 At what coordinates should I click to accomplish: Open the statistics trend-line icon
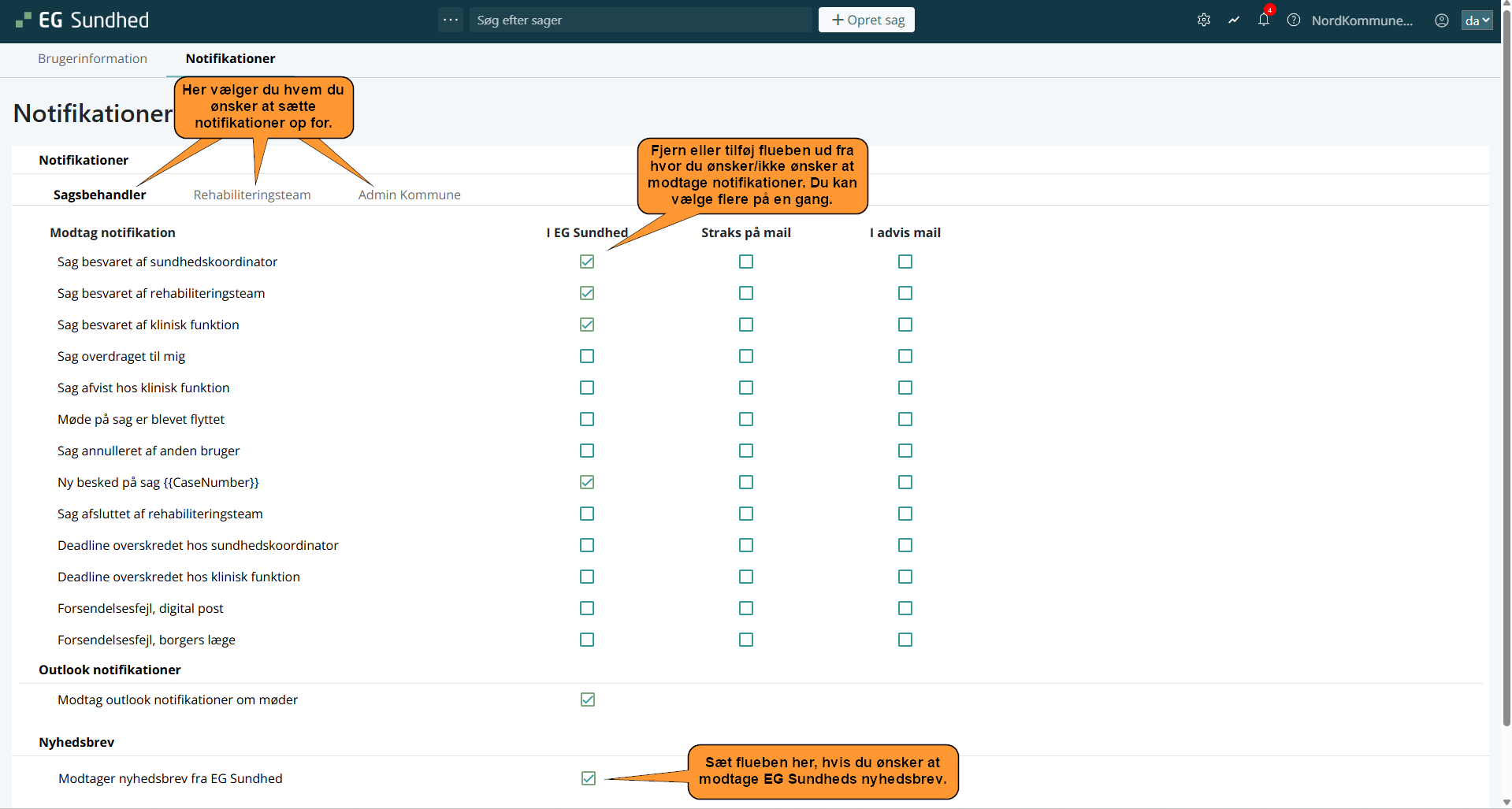1234,20
